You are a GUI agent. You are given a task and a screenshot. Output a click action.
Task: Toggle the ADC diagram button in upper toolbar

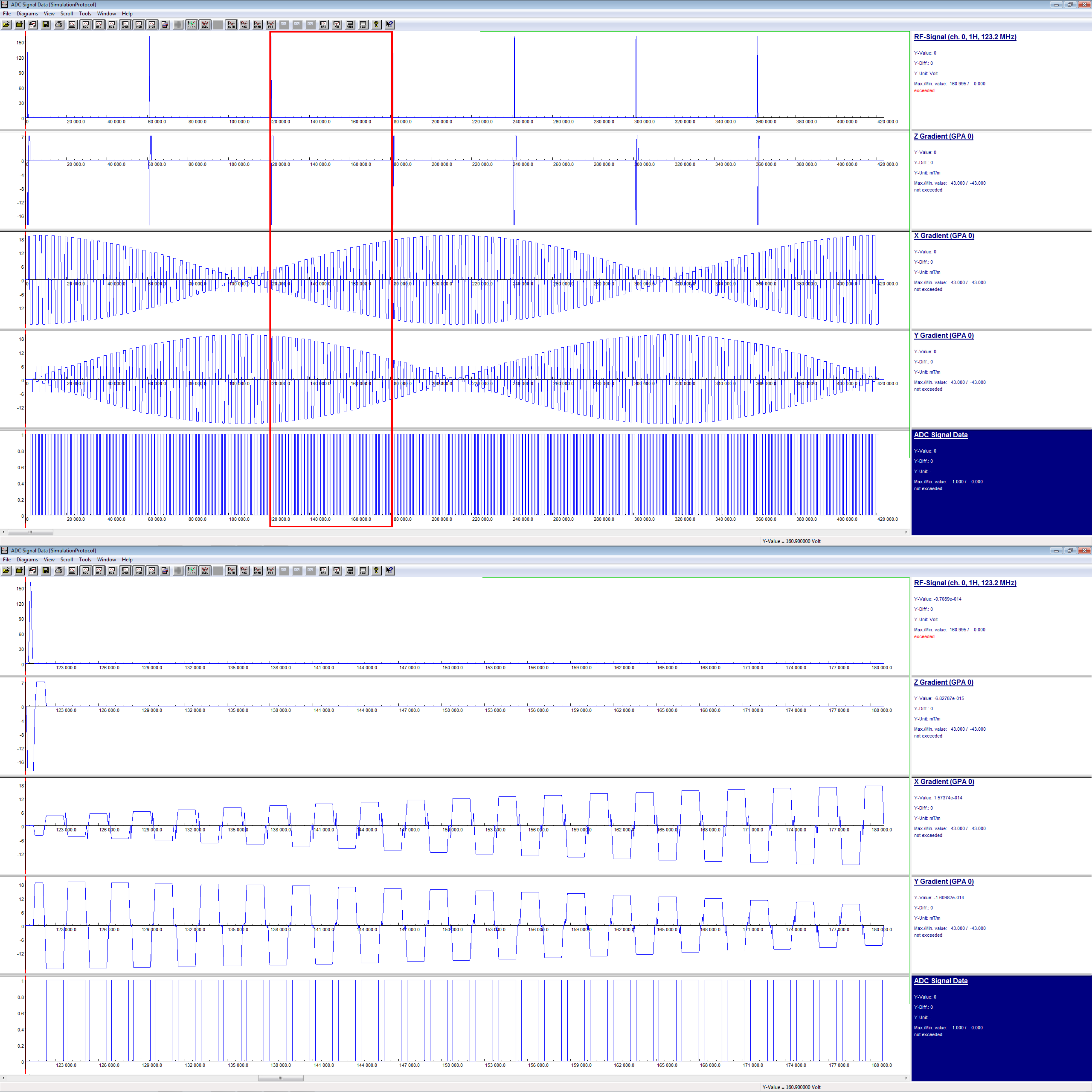(85, 25)
